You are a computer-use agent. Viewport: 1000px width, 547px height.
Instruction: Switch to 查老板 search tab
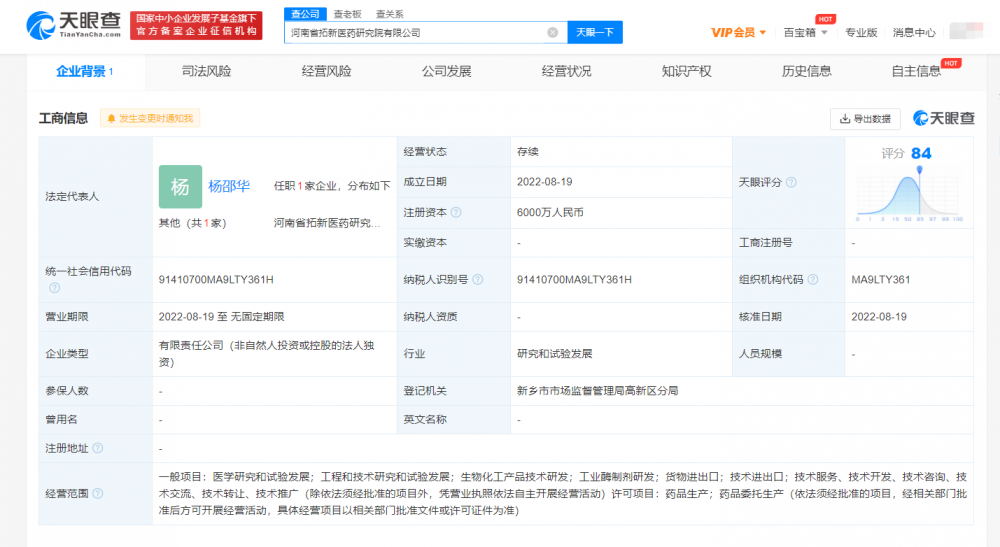[x=348, y=14]
